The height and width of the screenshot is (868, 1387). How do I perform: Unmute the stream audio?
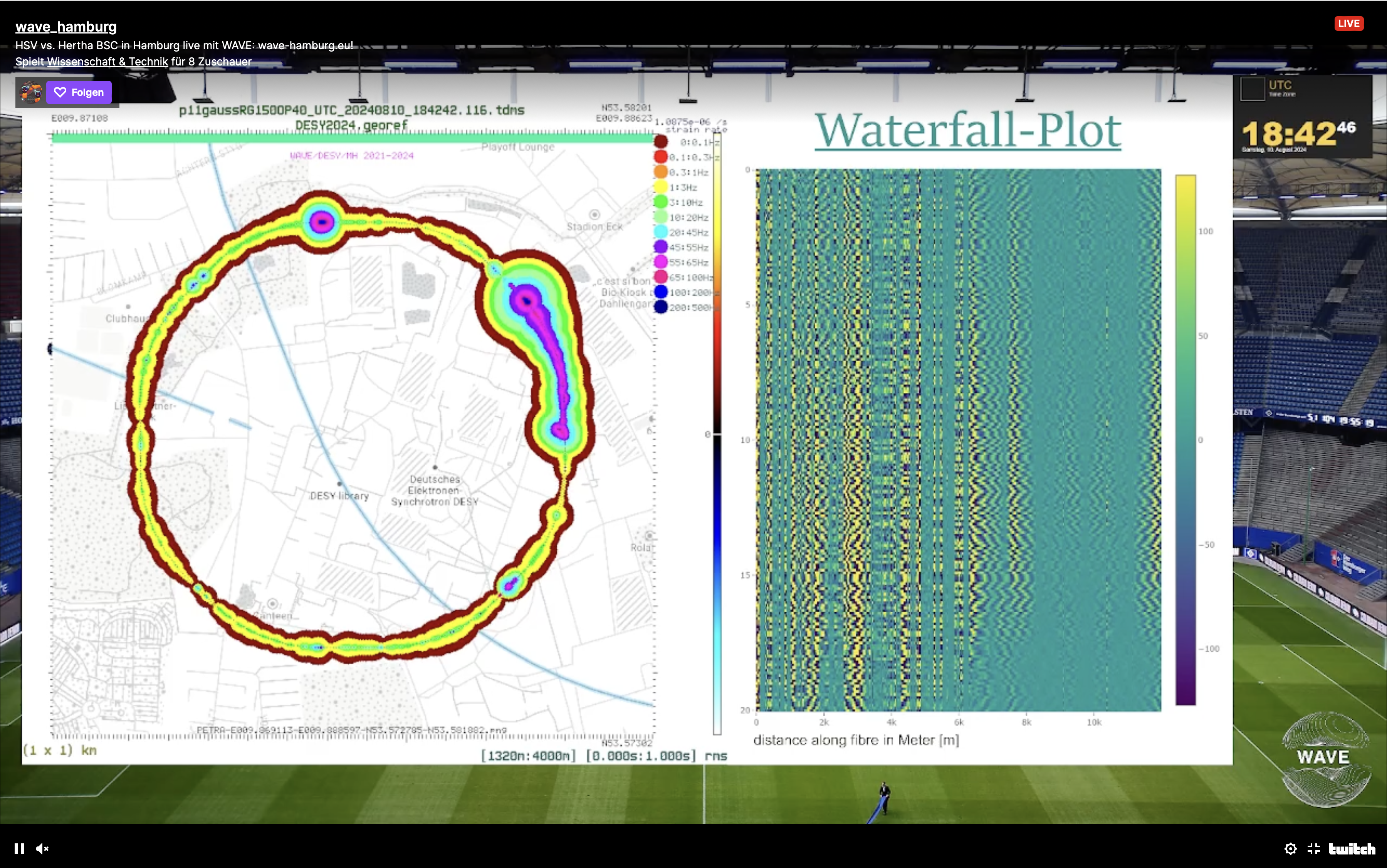click(42, 848)
